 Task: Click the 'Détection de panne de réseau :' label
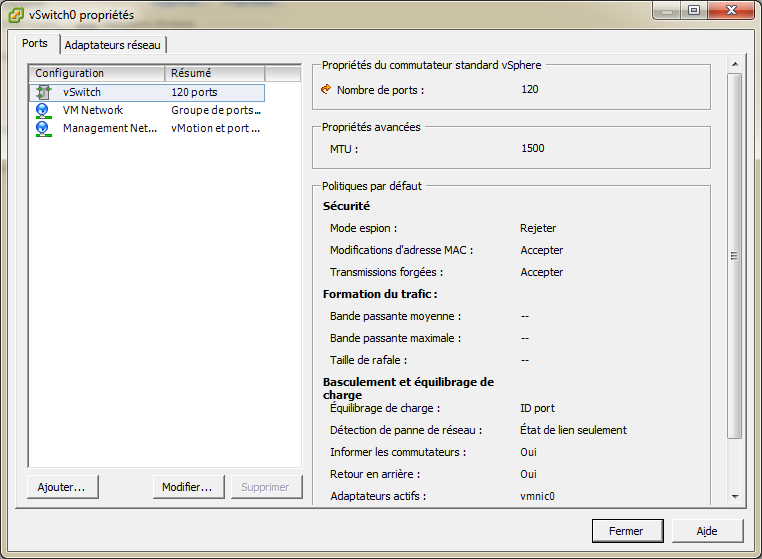tap(406, 430)
